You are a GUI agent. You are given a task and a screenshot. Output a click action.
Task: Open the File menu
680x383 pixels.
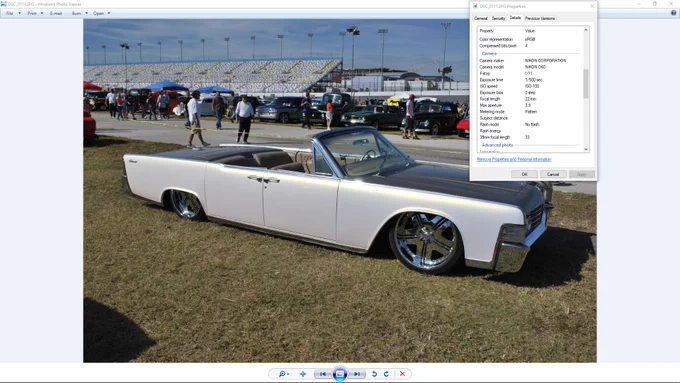(13, 13)
